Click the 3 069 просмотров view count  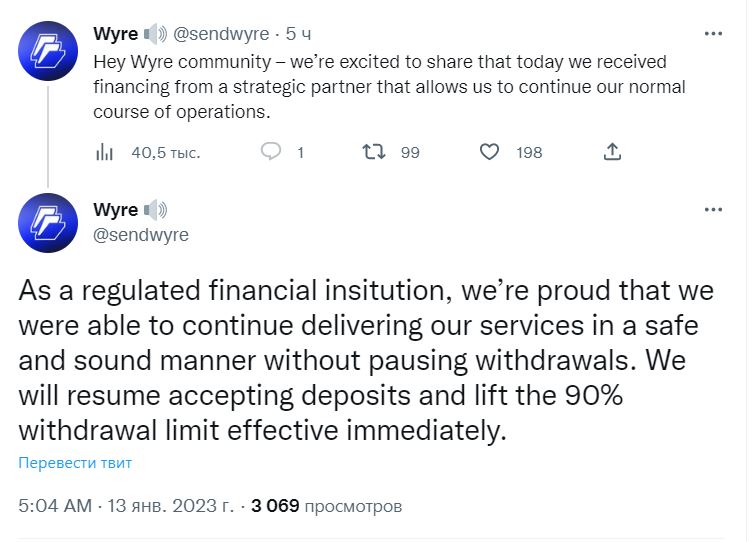pos(326,506)
